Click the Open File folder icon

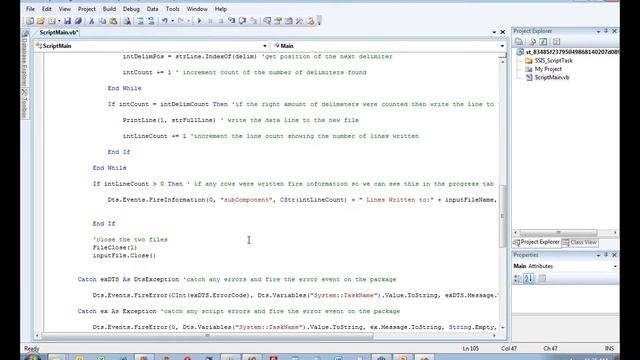pos(40,21)
